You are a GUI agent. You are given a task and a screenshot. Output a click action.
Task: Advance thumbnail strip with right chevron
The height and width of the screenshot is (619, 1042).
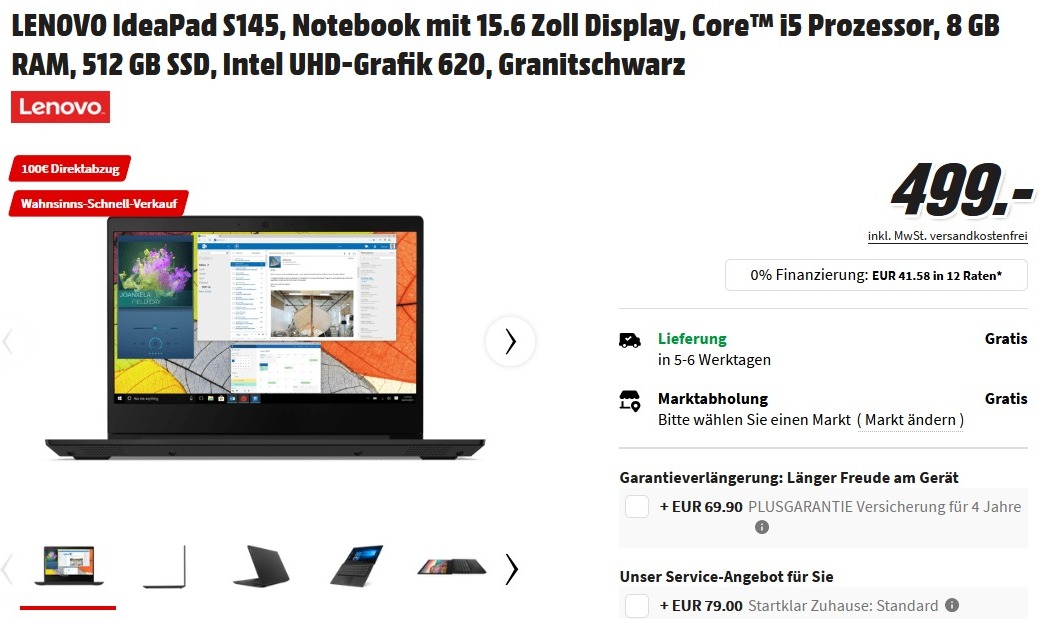pos(511,569)
